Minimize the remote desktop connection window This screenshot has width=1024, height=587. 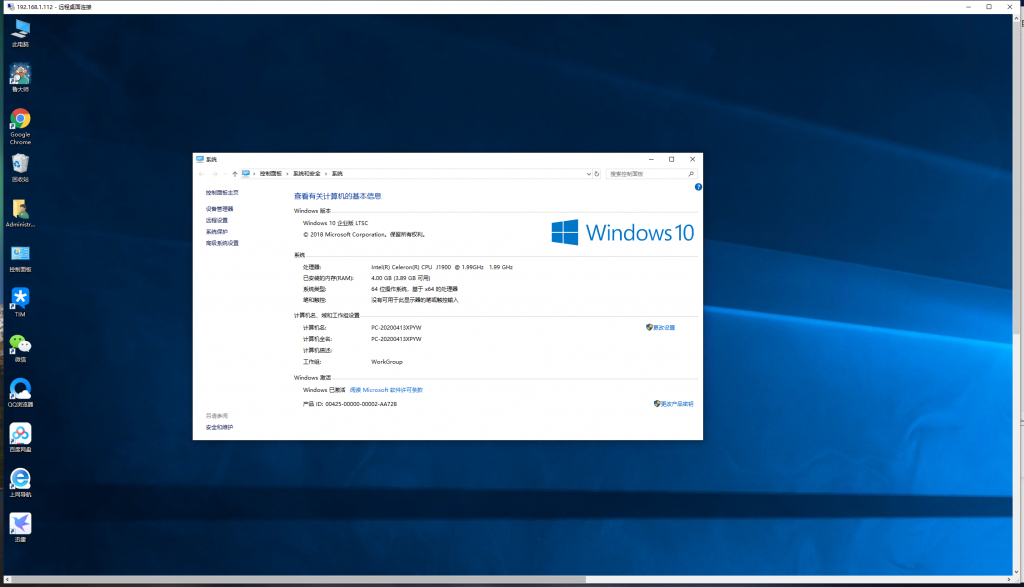968,7
